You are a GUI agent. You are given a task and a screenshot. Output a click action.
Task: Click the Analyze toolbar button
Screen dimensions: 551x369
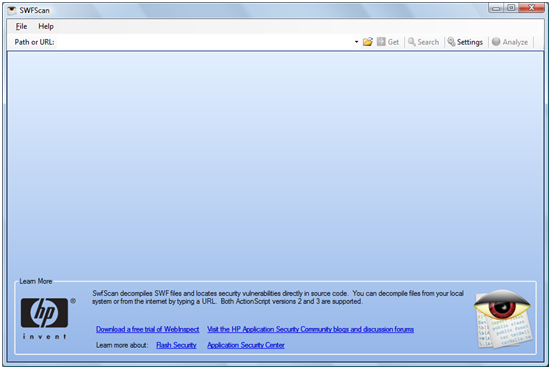point(510,42)
